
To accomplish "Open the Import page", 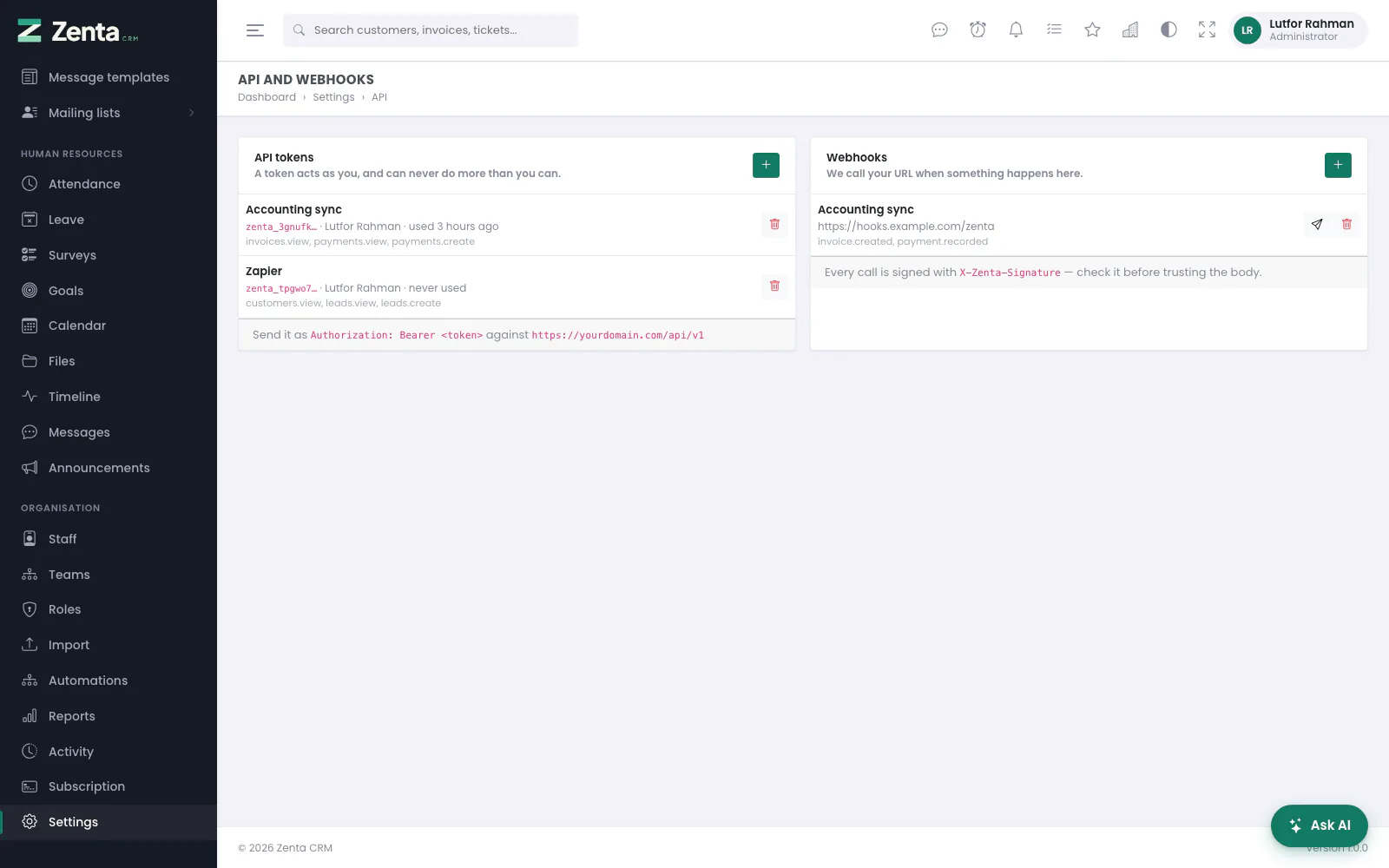I will 109,645.
